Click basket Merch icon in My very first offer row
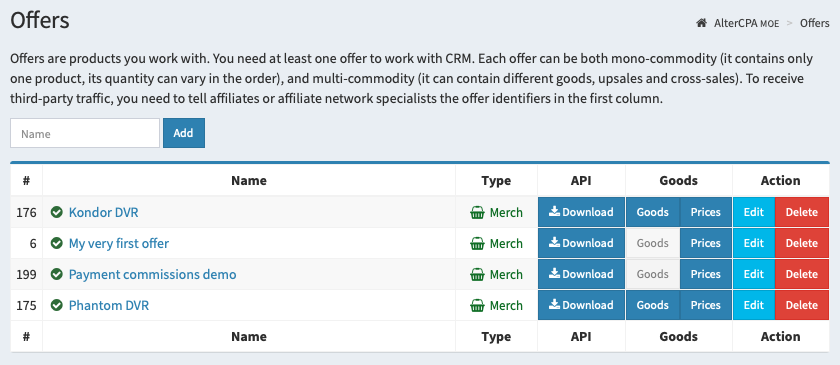This screenshot has width=840, height=365. click(x=477, y=244)
